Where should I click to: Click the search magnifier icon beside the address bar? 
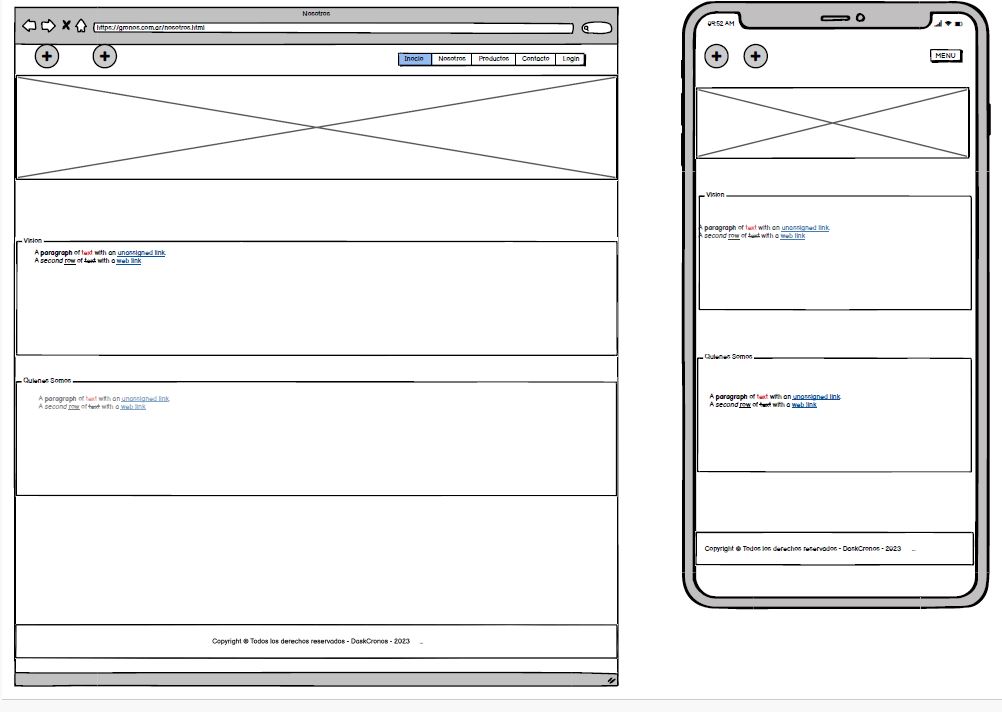[585, 28]
